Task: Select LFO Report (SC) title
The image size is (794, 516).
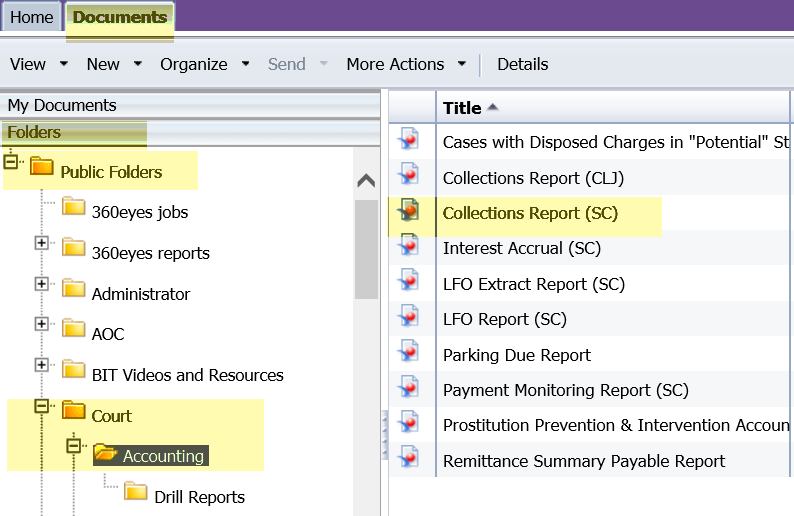Action: [x=504, y=319]
